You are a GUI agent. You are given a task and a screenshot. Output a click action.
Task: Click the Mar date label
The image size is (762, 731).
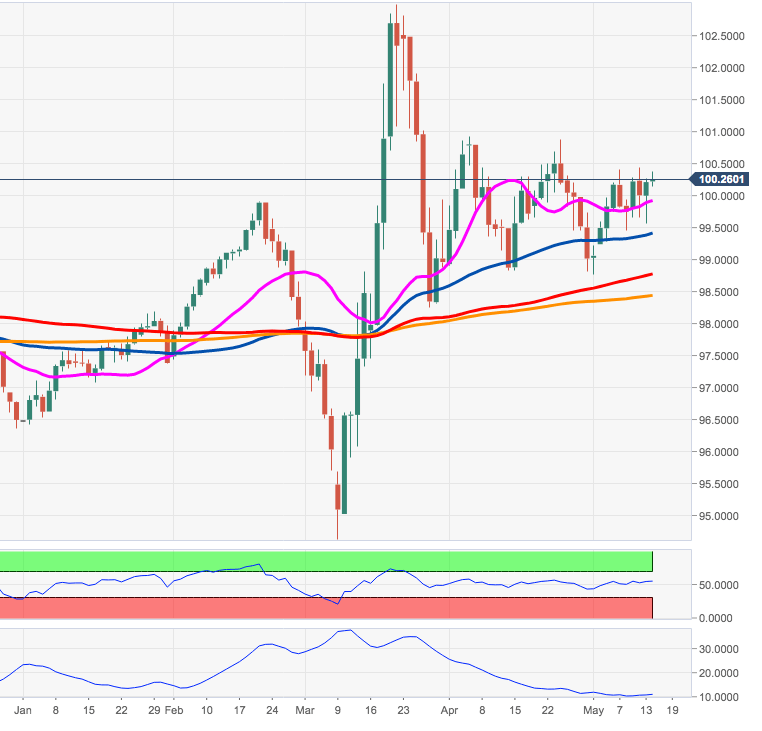(305, 710)
